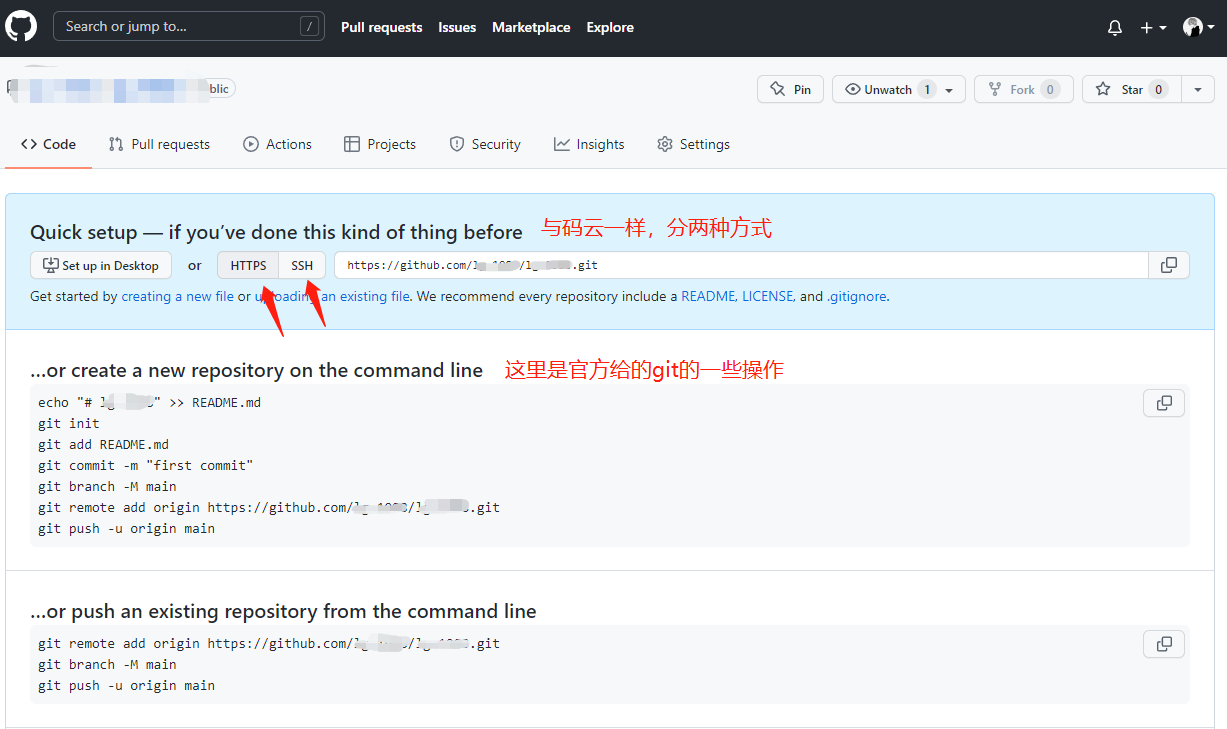Open Pull requests in top navigation
Viewport: 1227px width, 729px height.
pyautogui.click(x=381, y=28)
